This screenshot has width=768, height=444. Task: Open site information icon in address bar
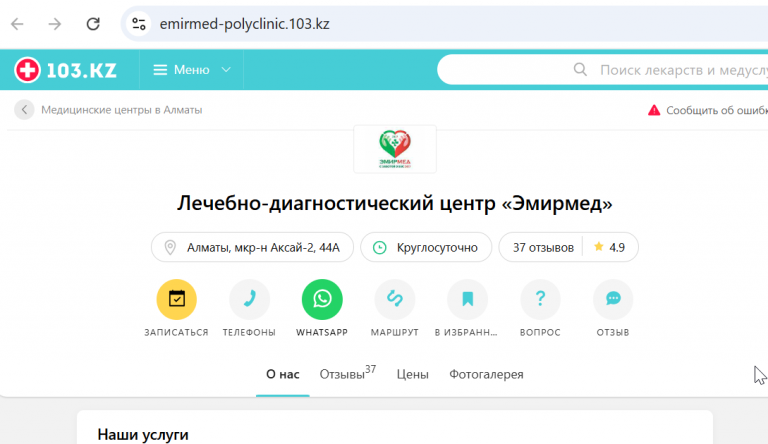click(x=139, y=24)
